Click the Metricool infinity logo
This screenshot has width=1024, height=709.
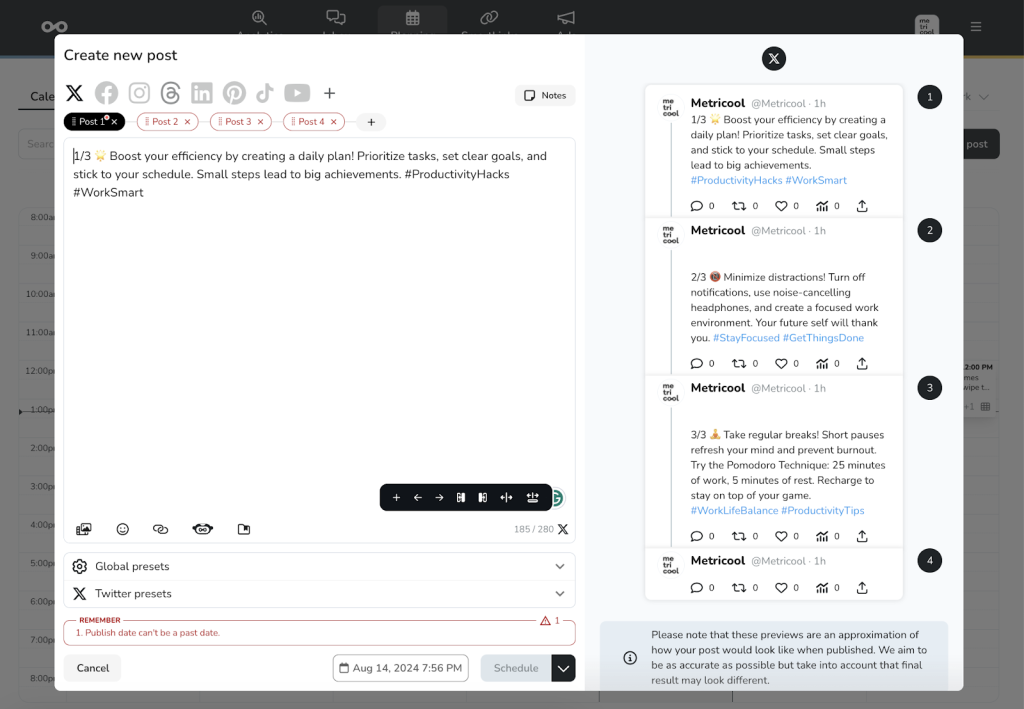point(54,27)
